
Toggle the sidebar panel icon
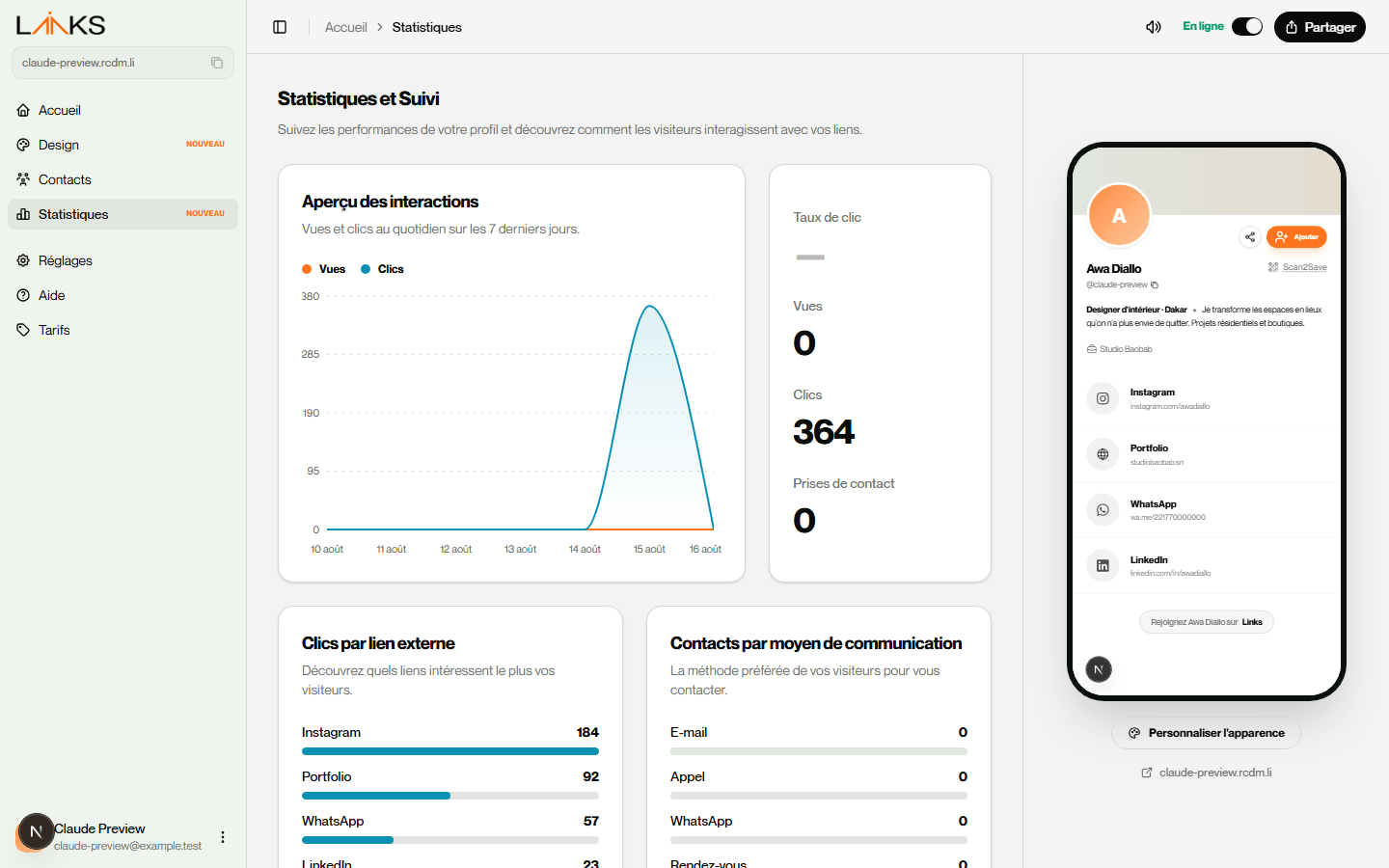280,27
